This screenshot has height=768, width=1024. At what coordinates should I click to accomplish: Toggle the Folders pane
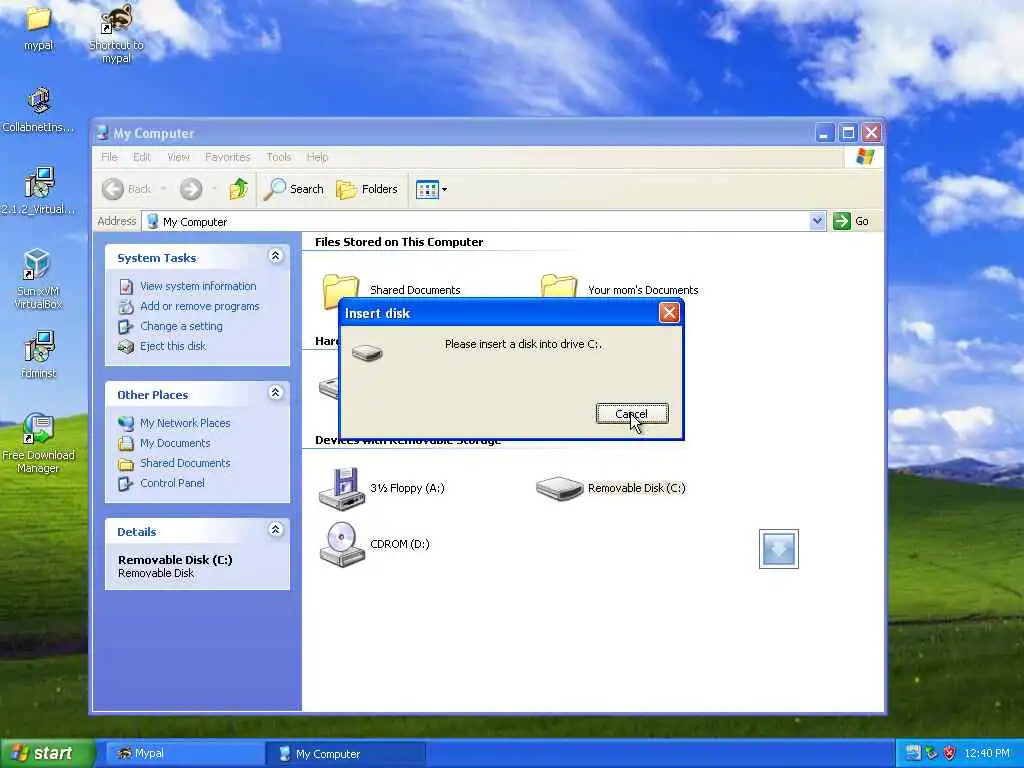(x=366, y=189)
